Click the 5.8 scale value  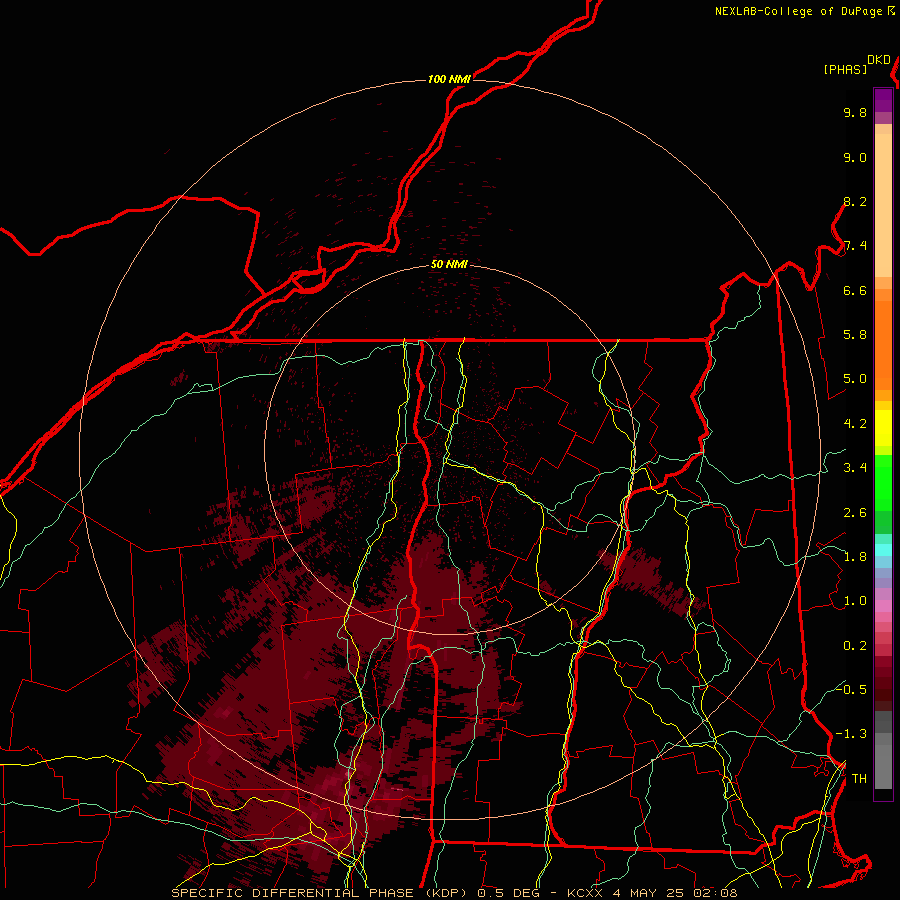click(x=855, y=335)
